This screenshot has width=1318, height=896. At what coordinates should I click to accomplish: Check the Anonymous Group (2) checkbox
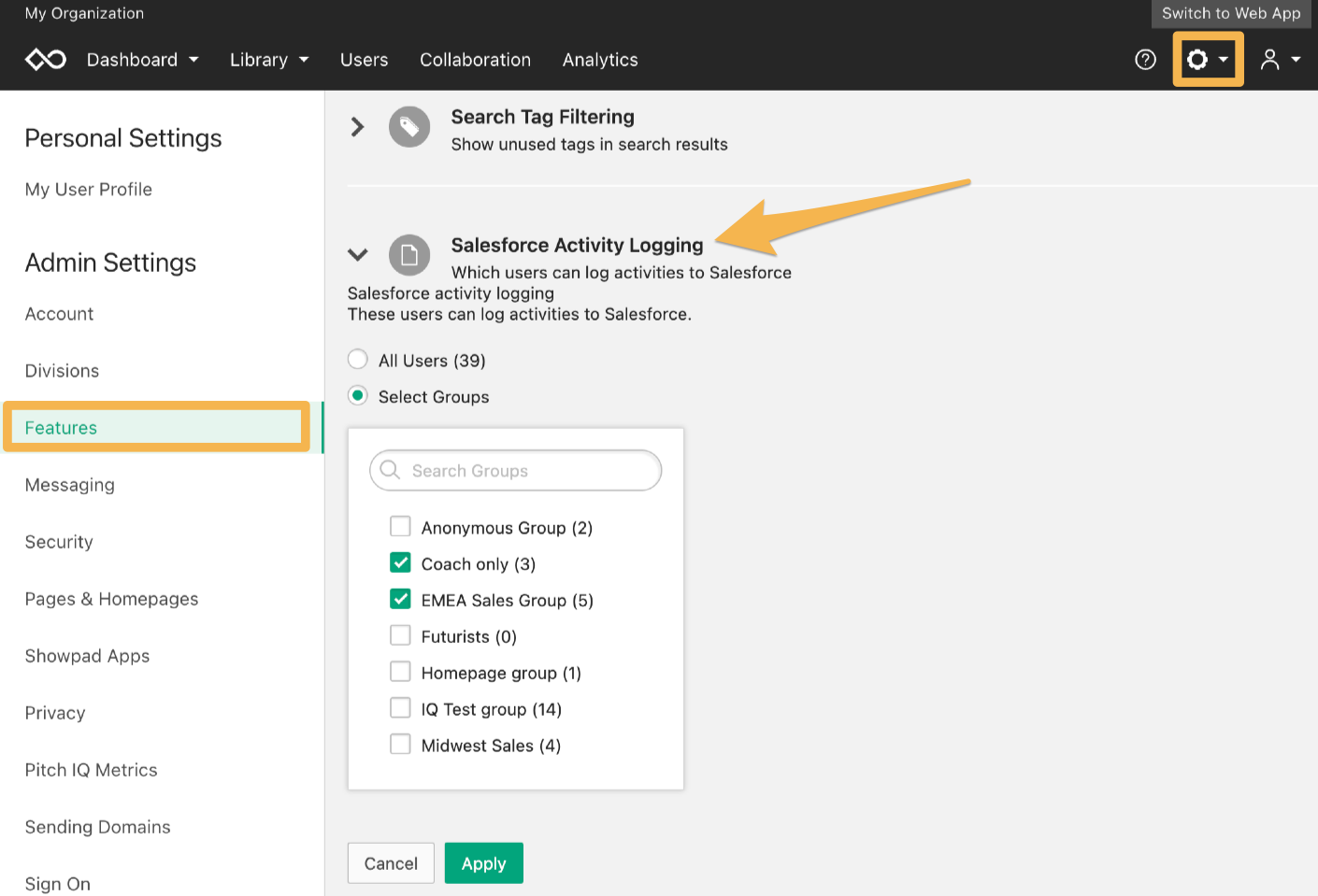pos(400,527)
